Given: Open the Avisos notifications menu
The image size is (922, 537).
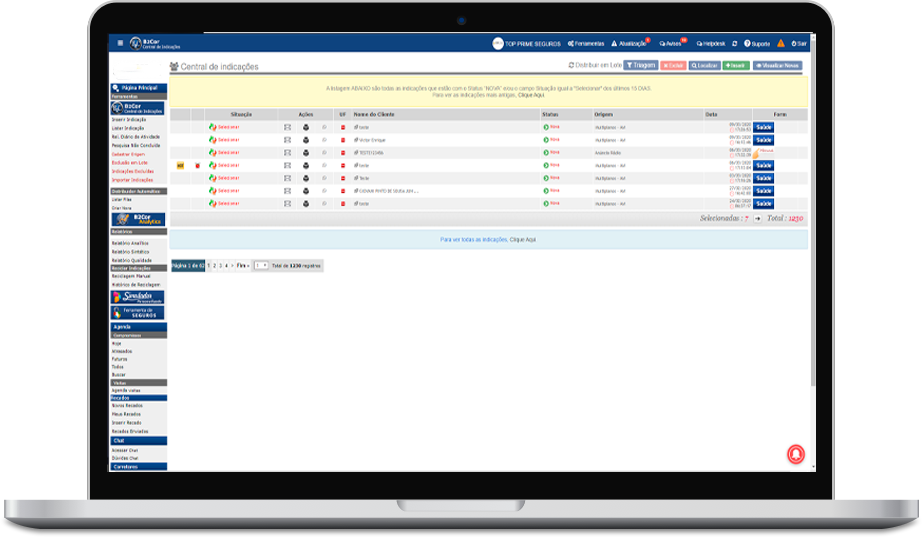Looking at the screenshot, I should pyautogui.click(x=670, y=44).
